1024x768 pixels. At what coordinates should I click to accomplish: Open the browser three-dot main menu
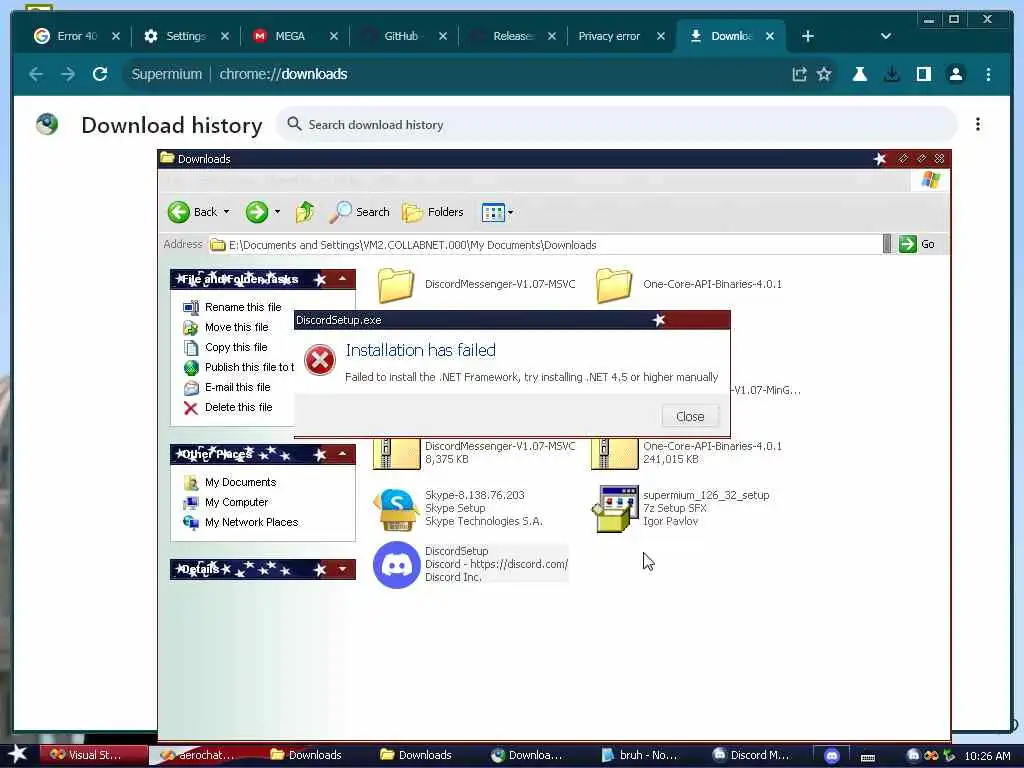click(988, 74)
